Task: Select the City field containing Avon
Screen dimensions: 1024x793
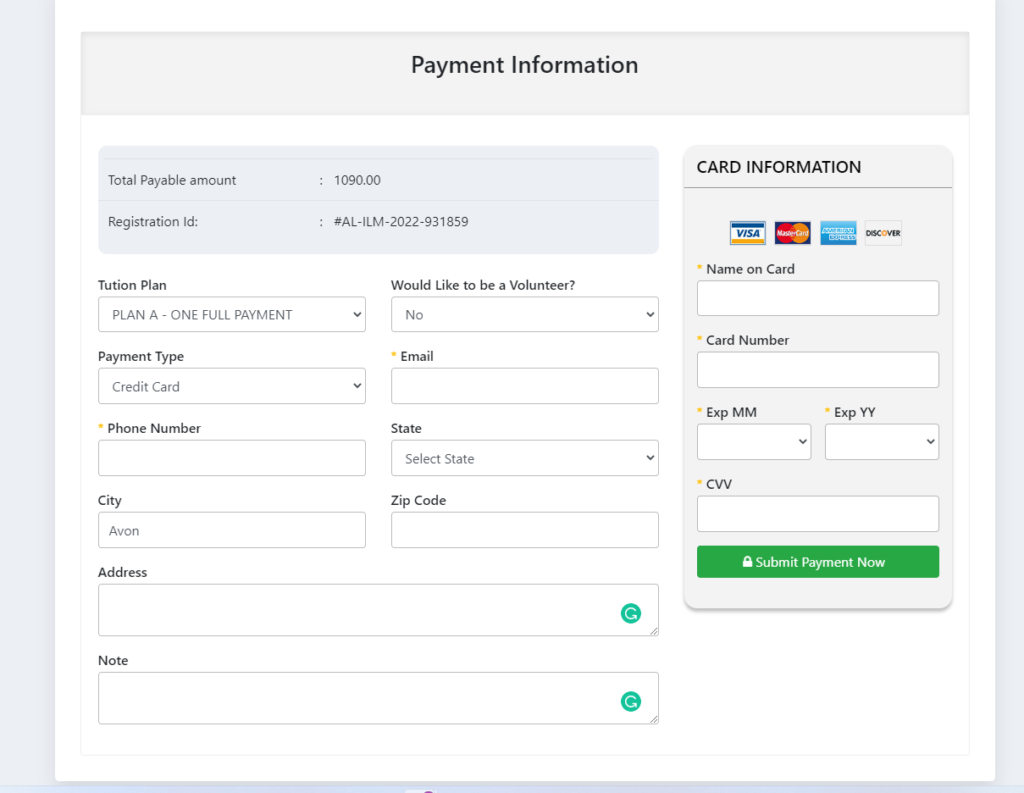Action: (231, 530)
